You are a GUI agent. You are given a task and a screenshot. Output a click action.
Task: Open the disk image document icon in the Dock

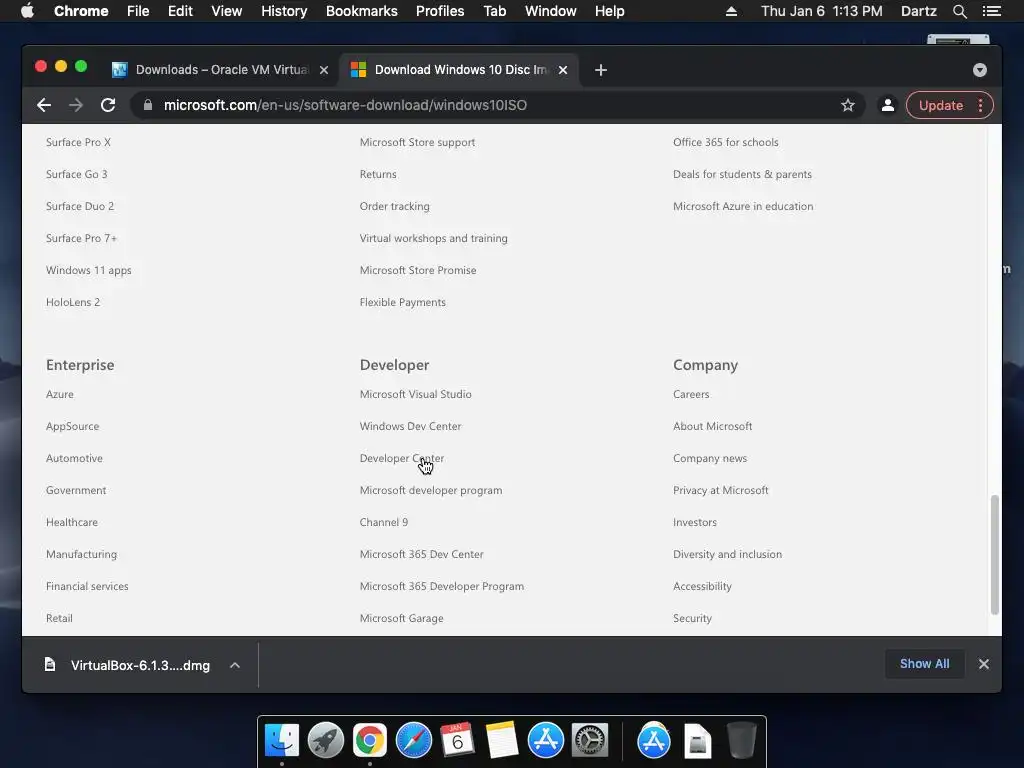pyautogui.click(x=697, y=740)
